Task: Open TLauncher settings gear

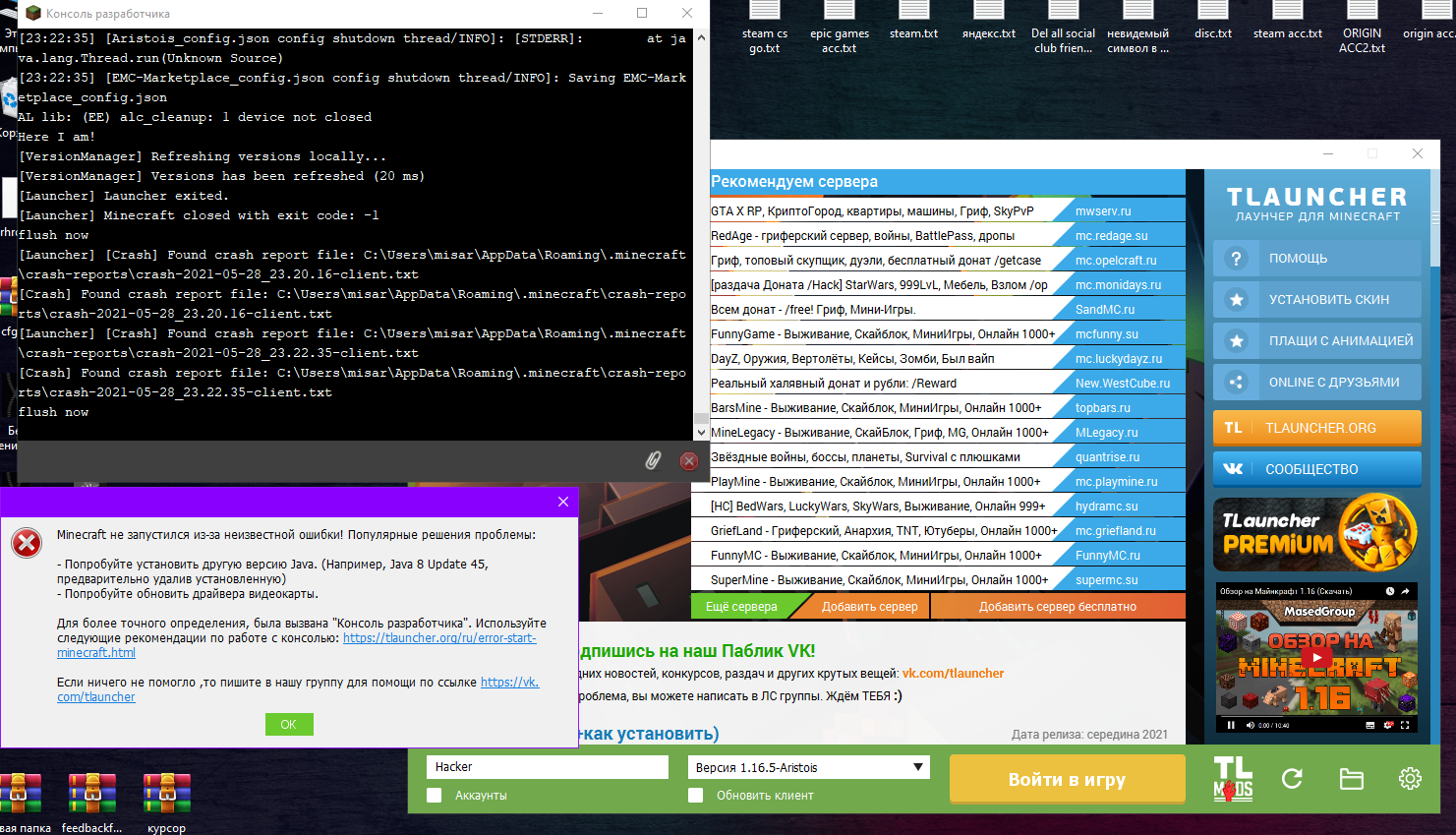Action: [x=1410, y=779]
